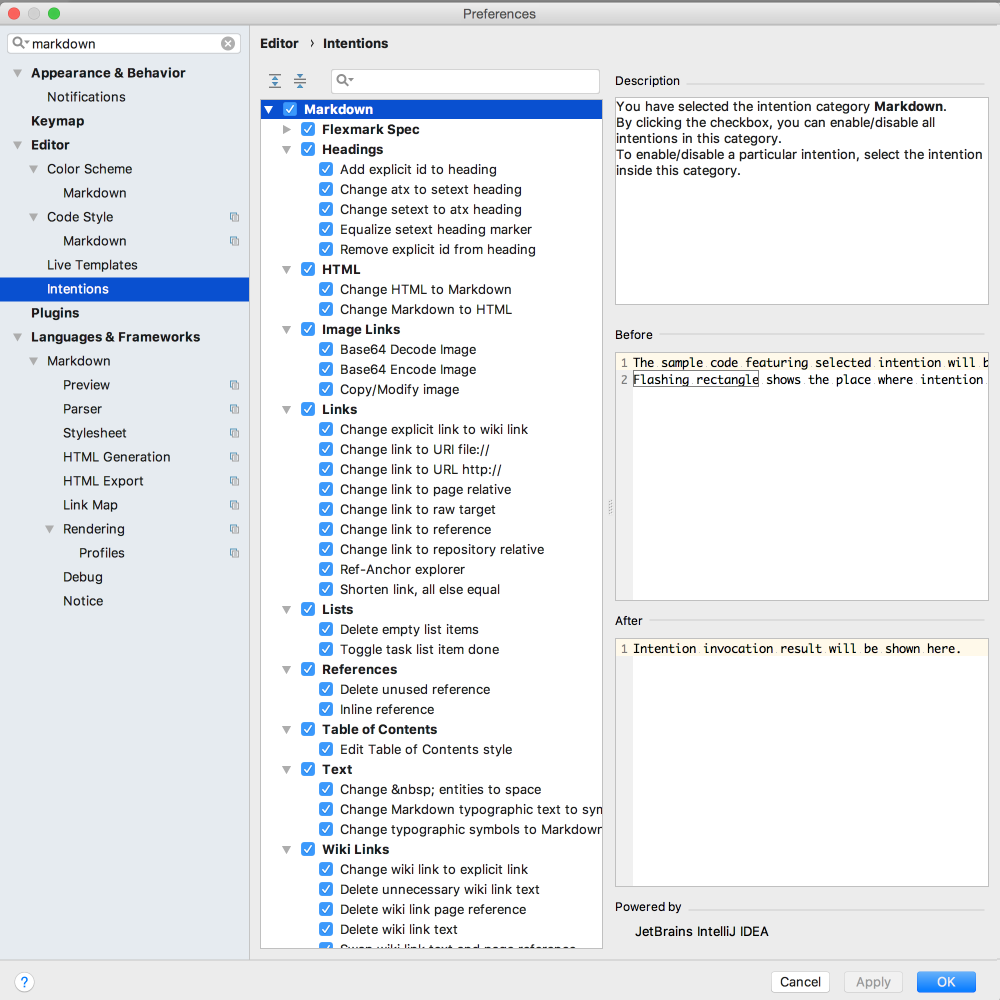This screenshot has width=1000, height=1000.
Task: Select Change atx to setext heading row
Action: (x=431, y=189)
